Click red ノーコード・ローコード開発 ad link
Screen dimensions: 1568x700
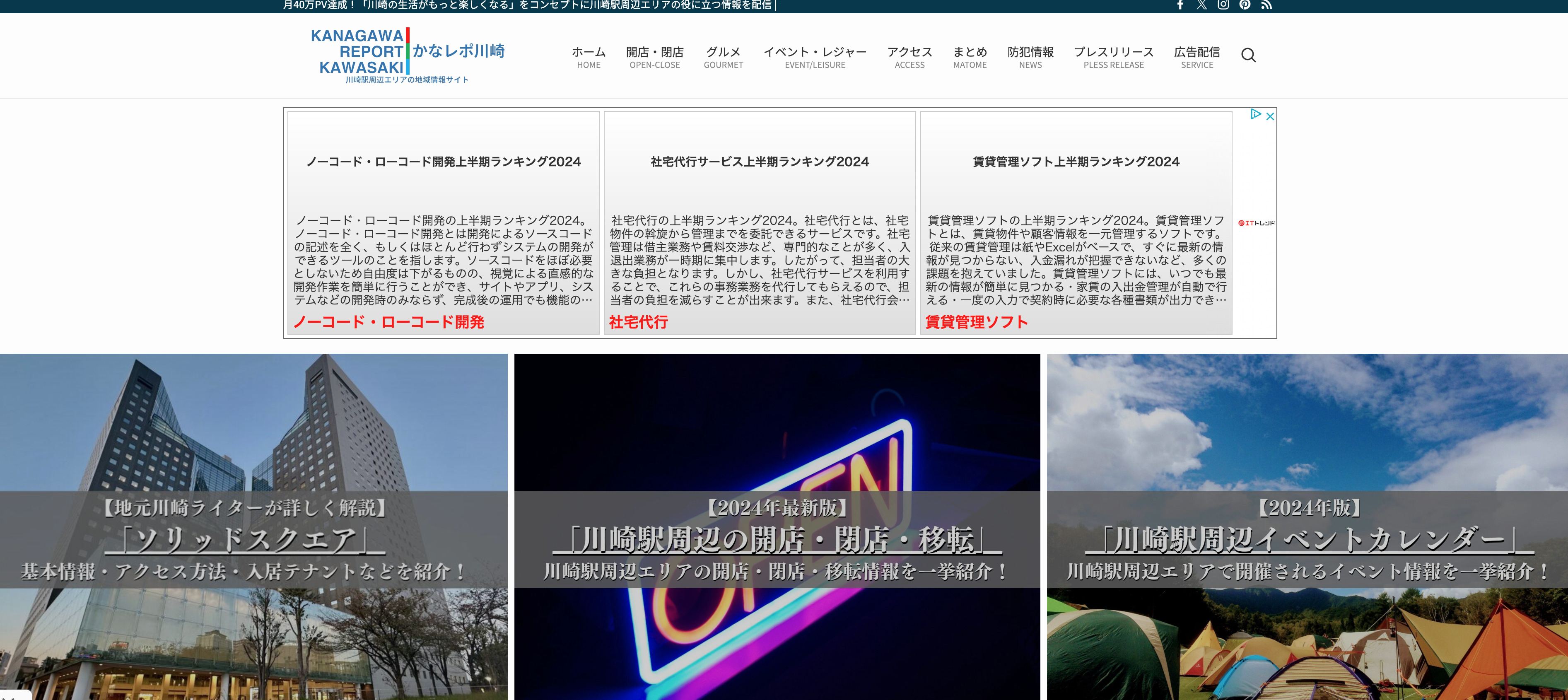(x=388, y=322)
